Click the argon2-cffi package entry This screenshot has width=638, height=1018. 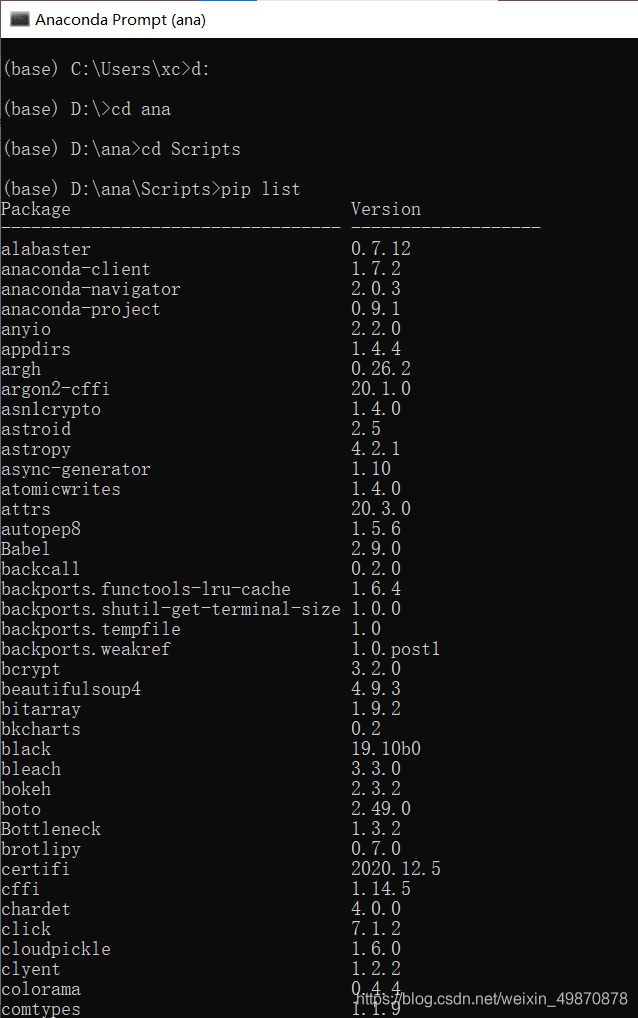55,389
